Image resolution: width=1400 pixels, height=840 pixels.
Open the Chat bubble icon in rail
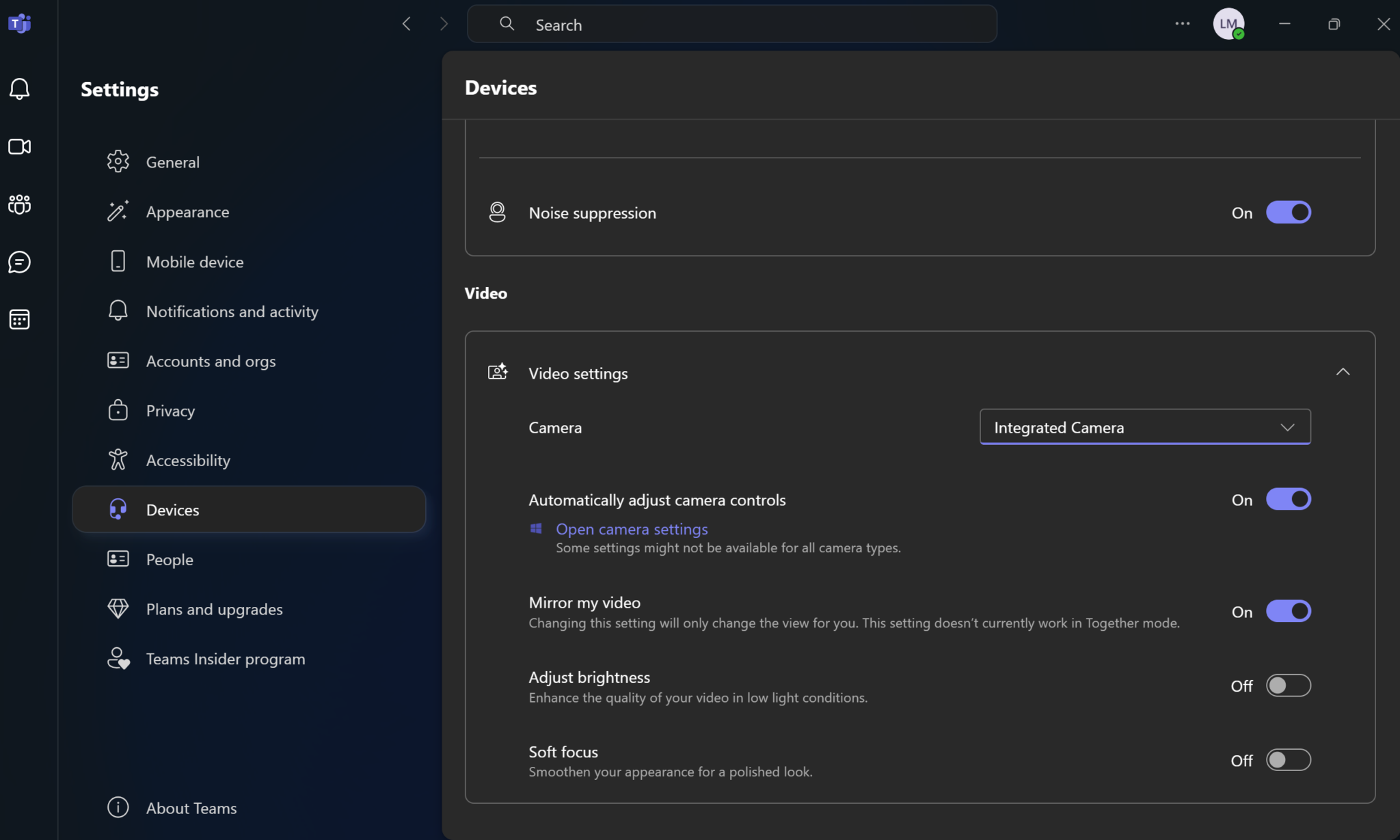point(19,262)
